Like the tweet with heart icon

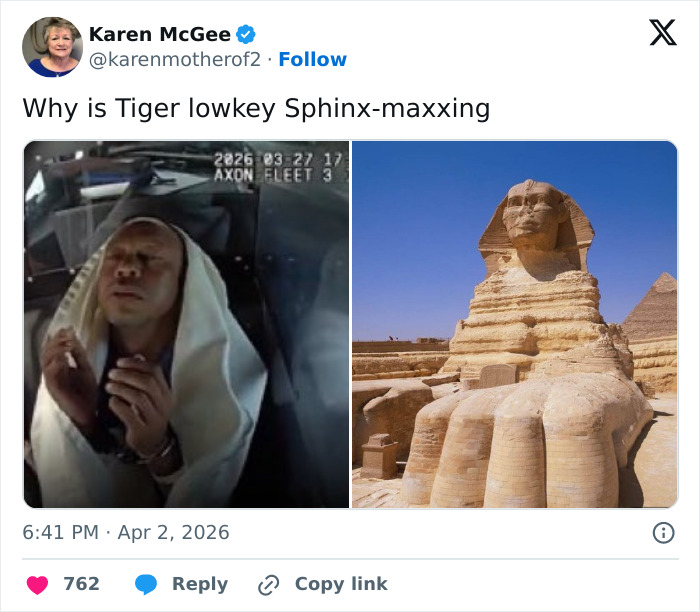pos(36,584)
